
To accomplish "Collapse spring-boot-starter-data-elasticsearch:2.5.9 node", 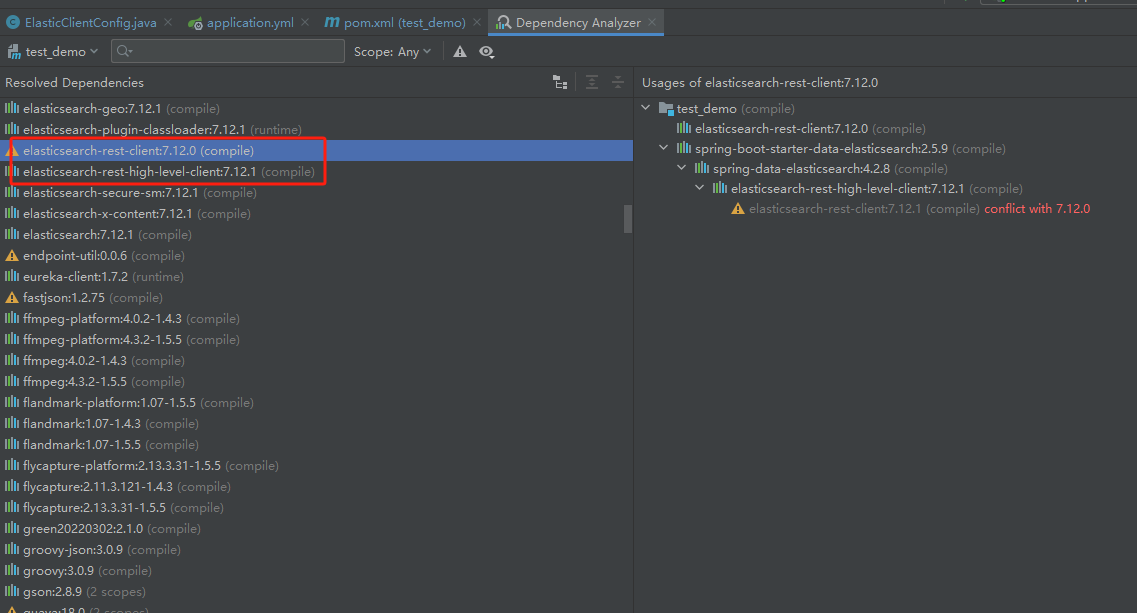I will (663, 147).
